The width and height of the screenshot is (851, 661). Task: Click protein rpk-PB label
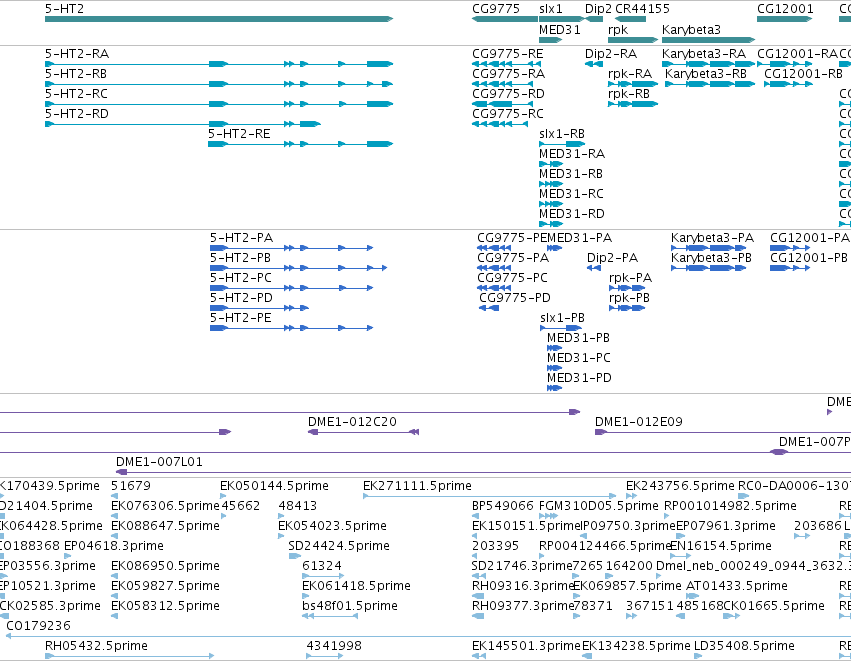click(x=630, y=298)
